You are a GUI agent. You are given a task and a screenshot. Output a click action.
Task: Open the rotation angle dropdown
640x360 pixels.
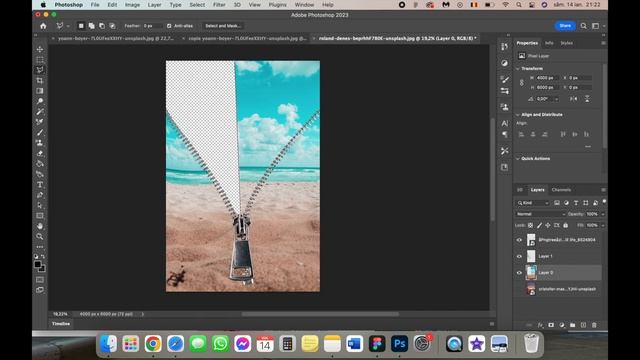click(x=556, y=99)
